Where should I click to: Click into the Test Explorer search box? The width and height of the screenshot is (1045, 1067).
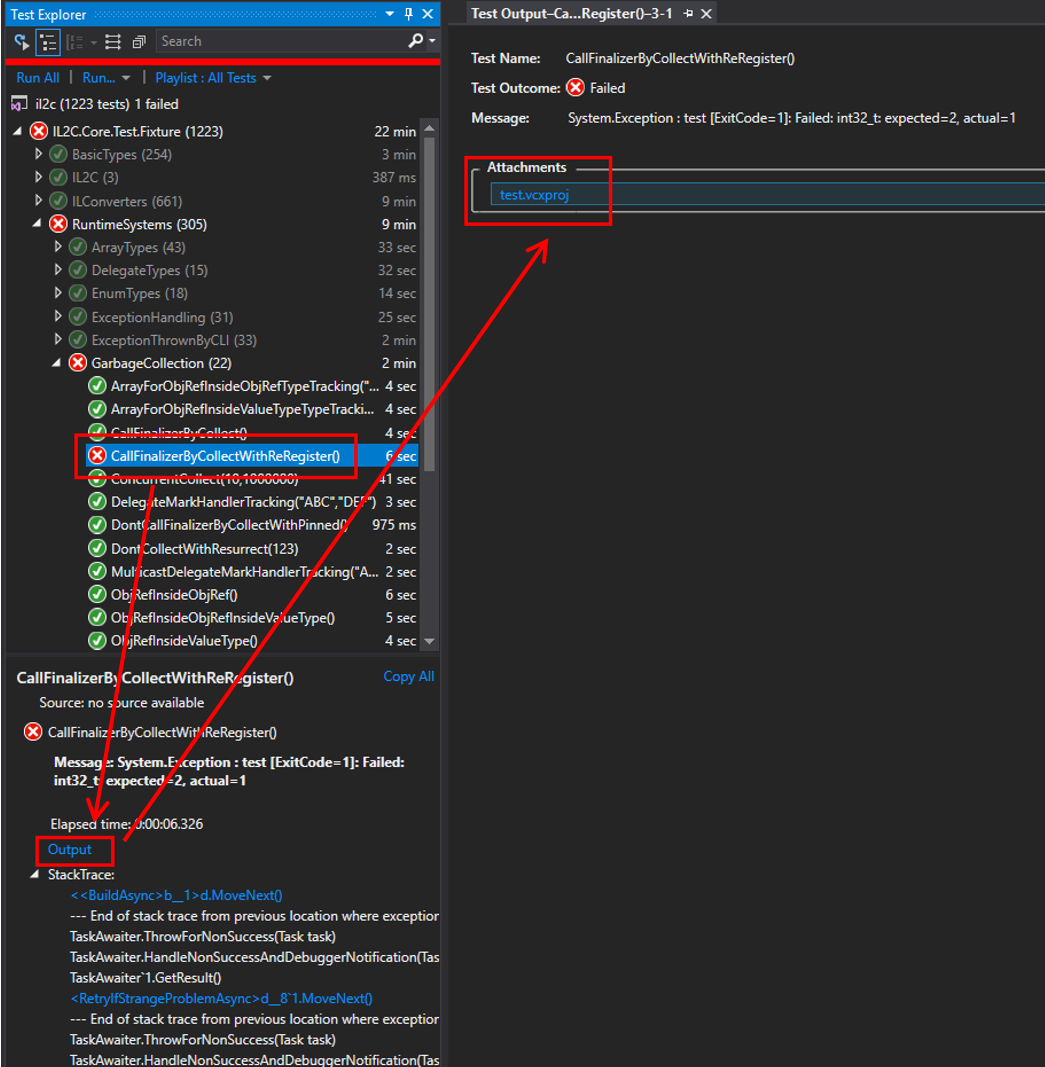(280, 41)
